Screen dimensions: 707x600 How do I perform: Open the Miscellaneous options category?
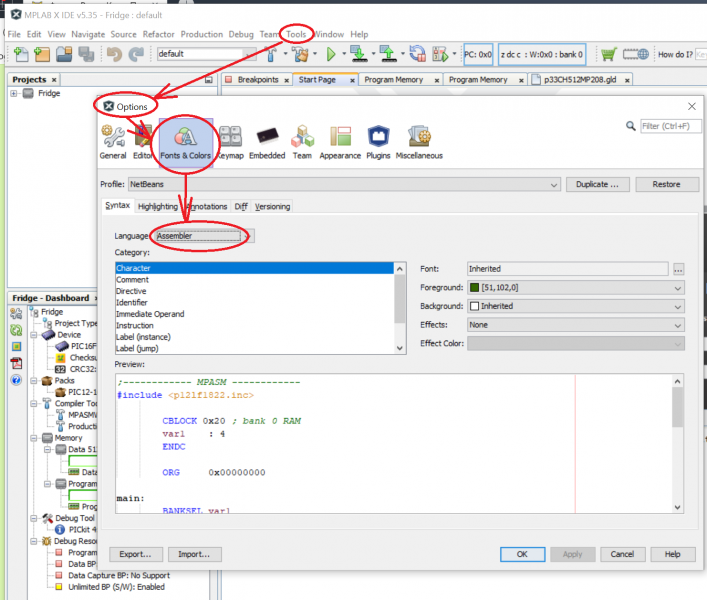pyautogui.click(x=419, y=142)
